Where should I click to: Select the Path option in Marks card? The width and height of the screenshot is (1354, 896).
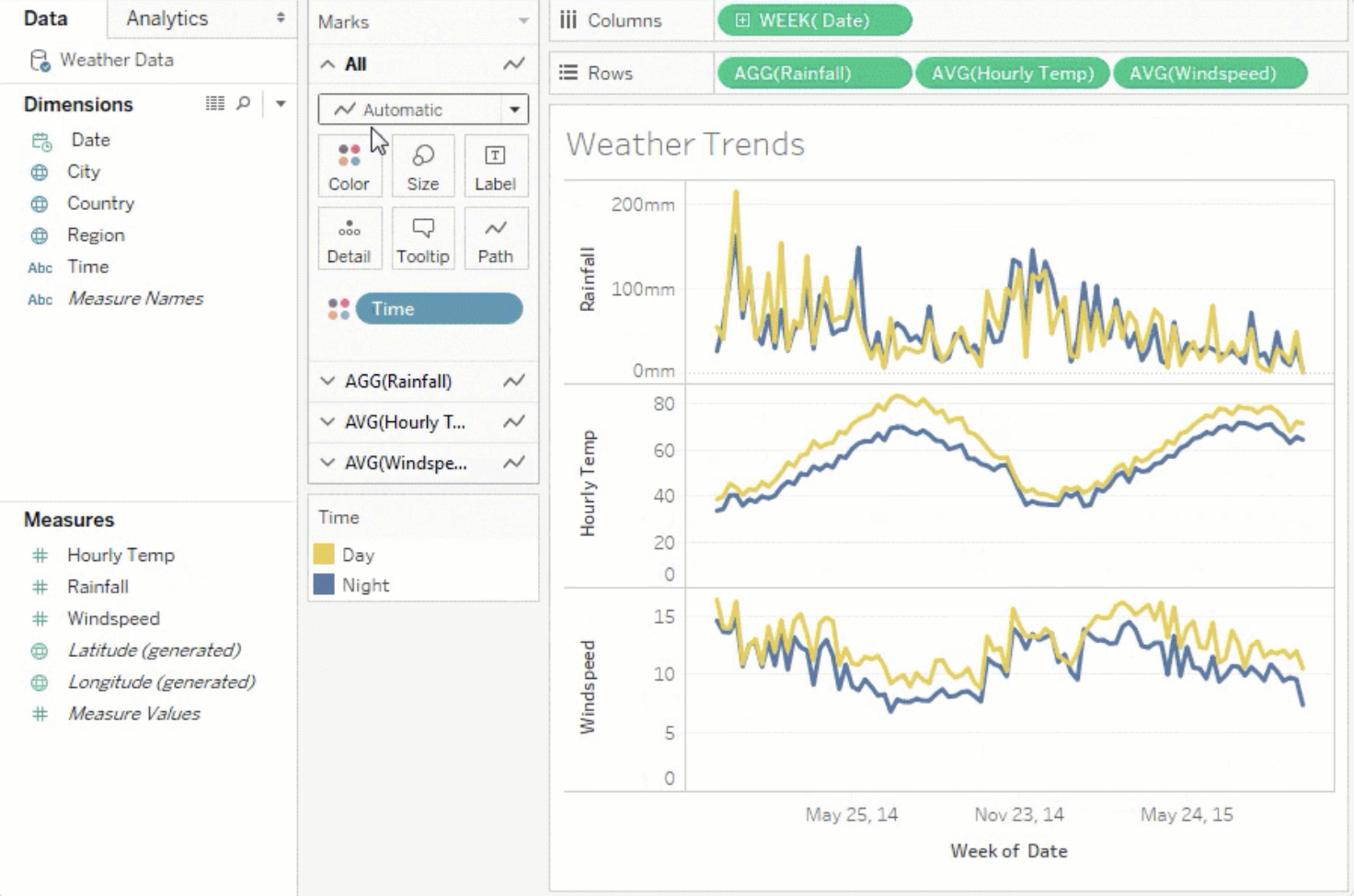click(495, 238)
